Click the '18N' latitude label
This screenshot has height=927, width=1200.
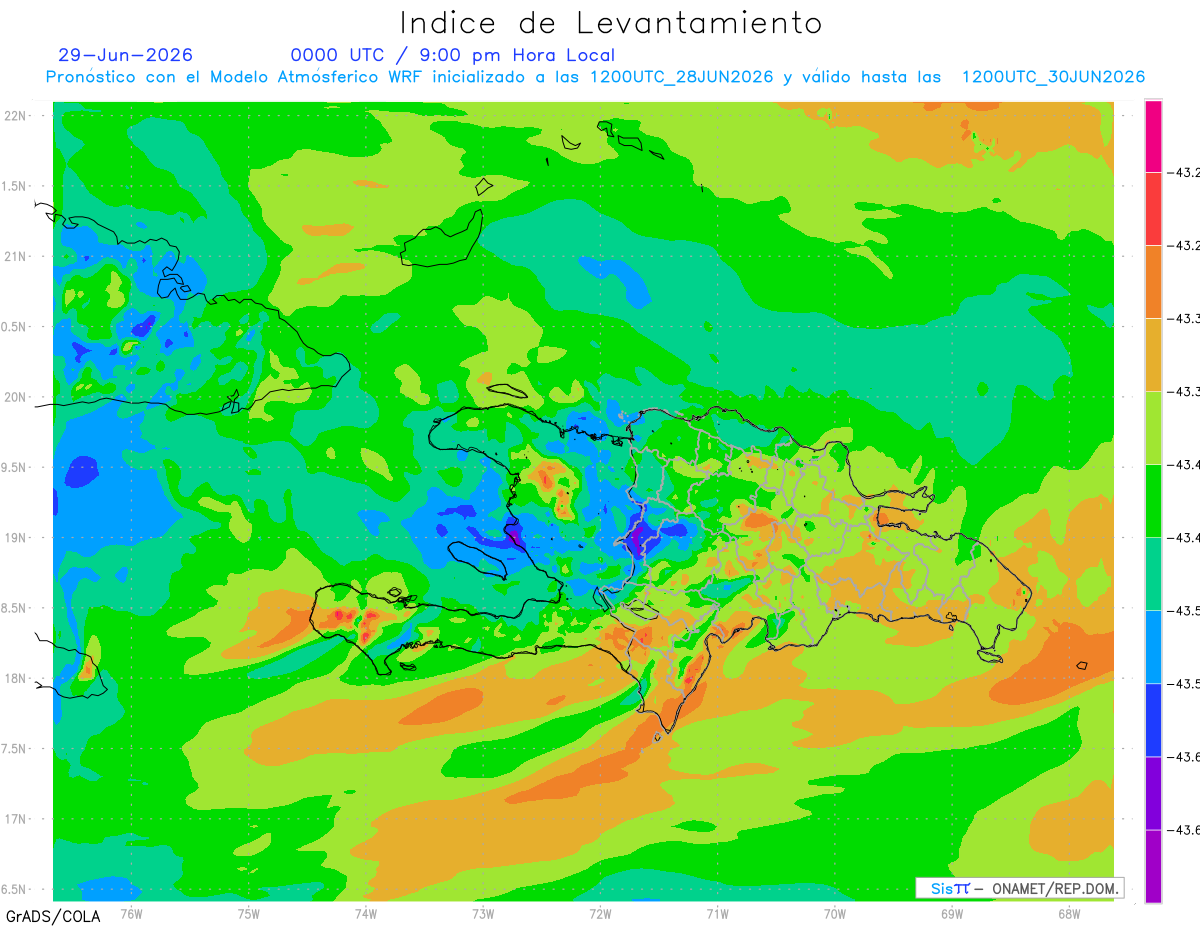[x=15, y=678]
